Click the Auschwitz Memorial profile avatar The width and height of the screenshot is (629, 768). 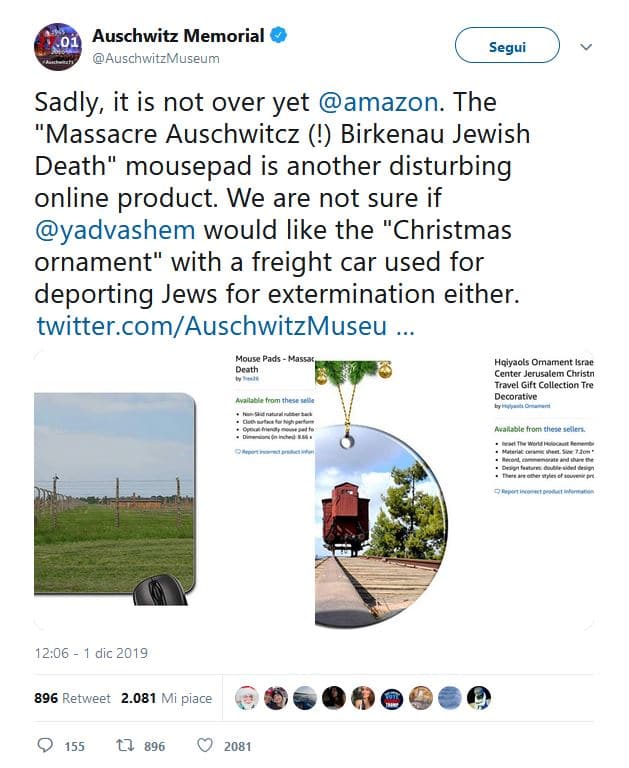click(x=57, y=47)
